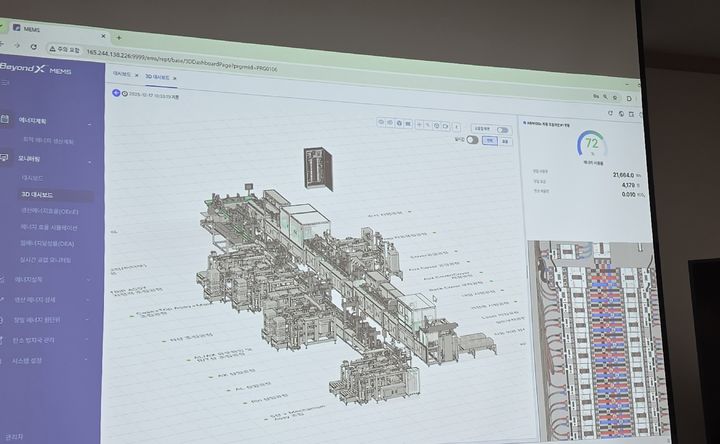Close the 3D 대시보드 tab

(175, 77)
